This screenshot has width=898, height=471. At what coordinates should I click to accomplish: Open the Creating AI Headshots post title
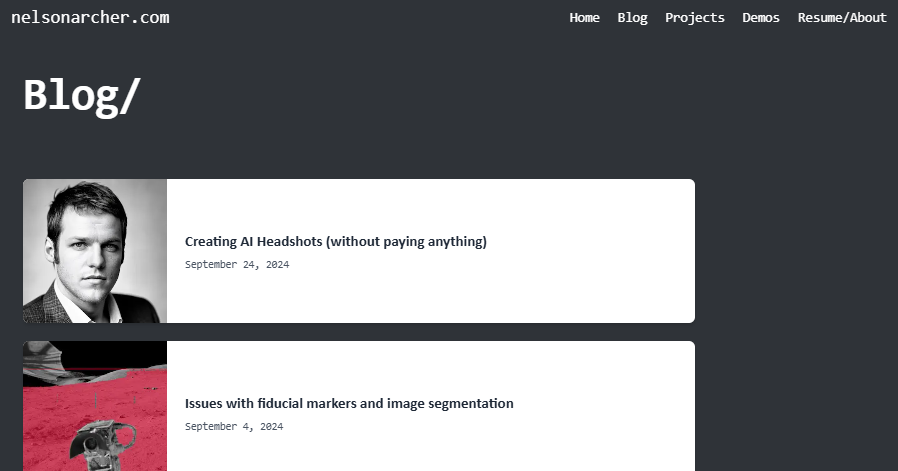[335, 241]
